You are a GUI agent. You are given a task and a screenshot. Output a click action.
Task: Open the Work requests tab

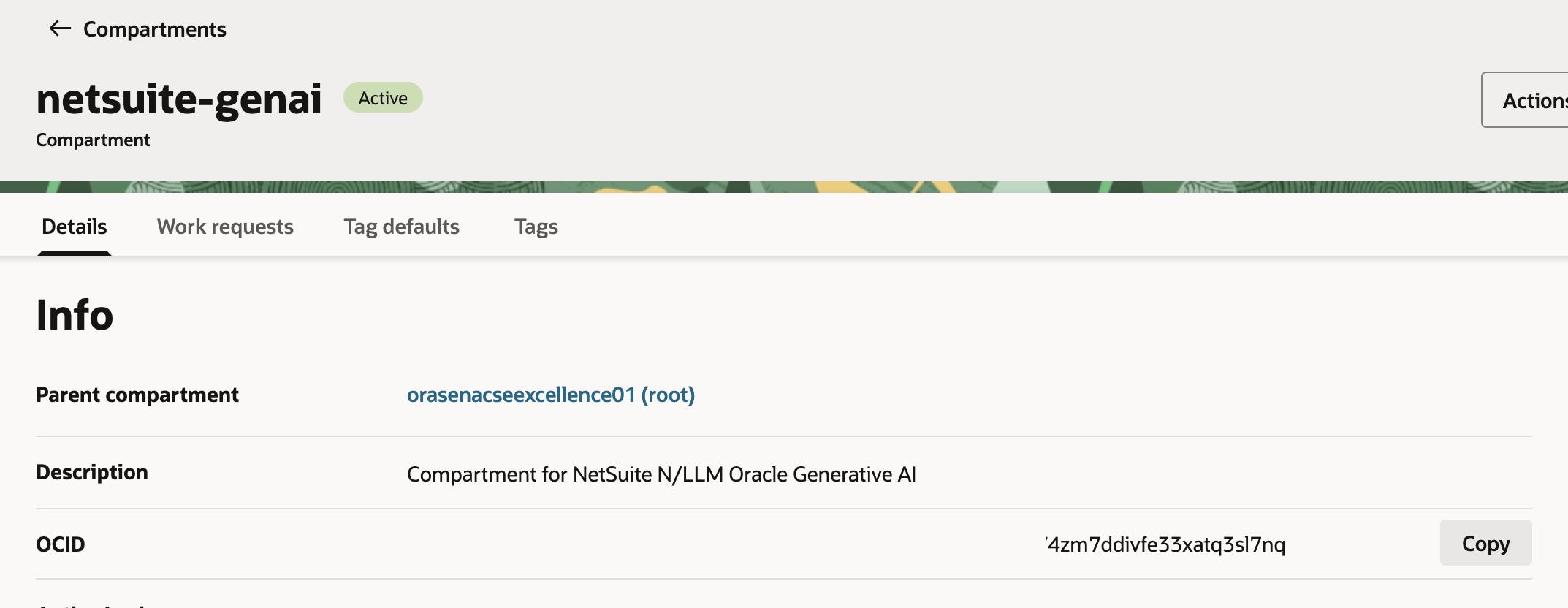tap(225, 227)
